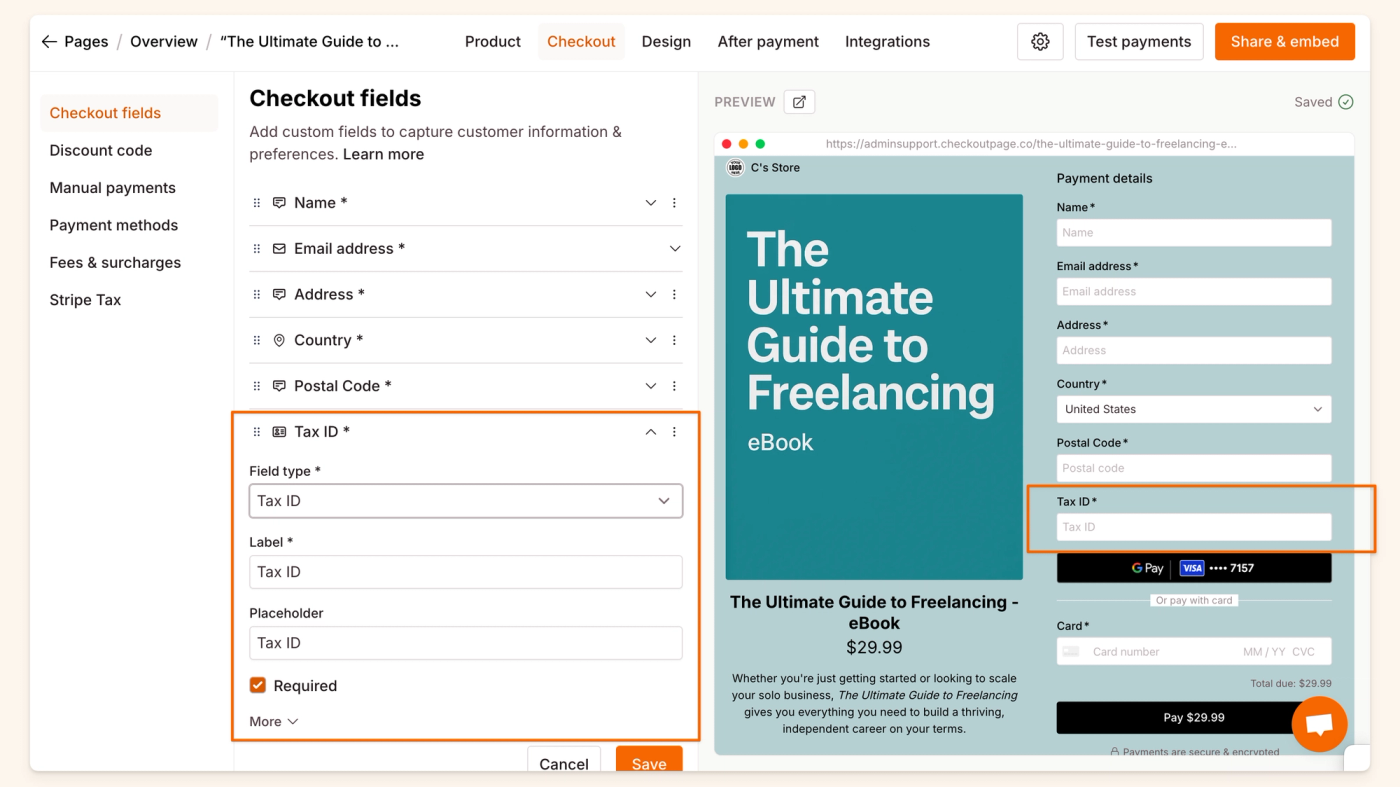Image resolution: width=1400 pixels, height=787 pixels.
Task: Toggle the Required checkbox
Action: [x=258, y=686]
